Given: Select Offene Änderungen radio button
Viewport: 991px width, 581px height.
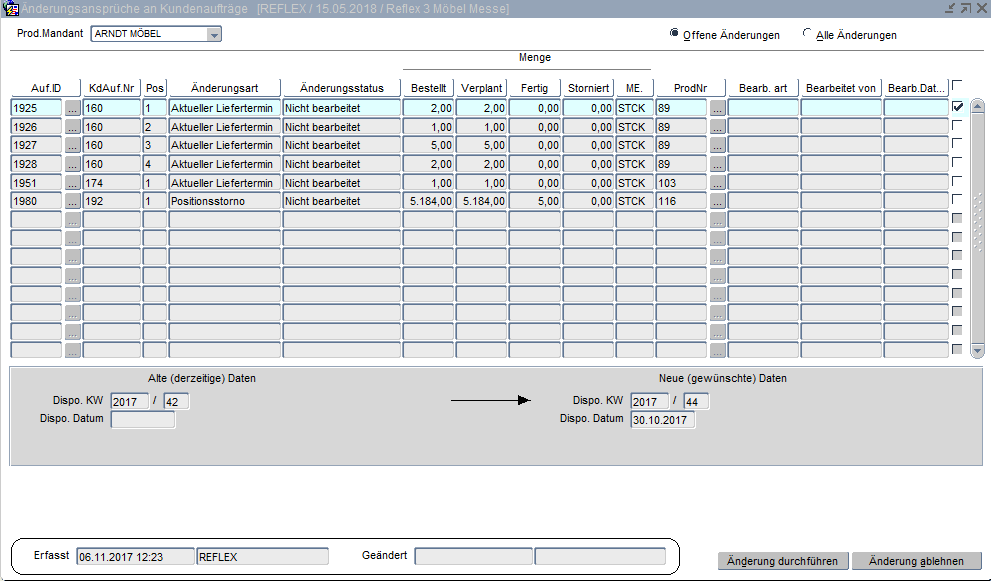Looking at the screenshot, I should pos(674,33).
